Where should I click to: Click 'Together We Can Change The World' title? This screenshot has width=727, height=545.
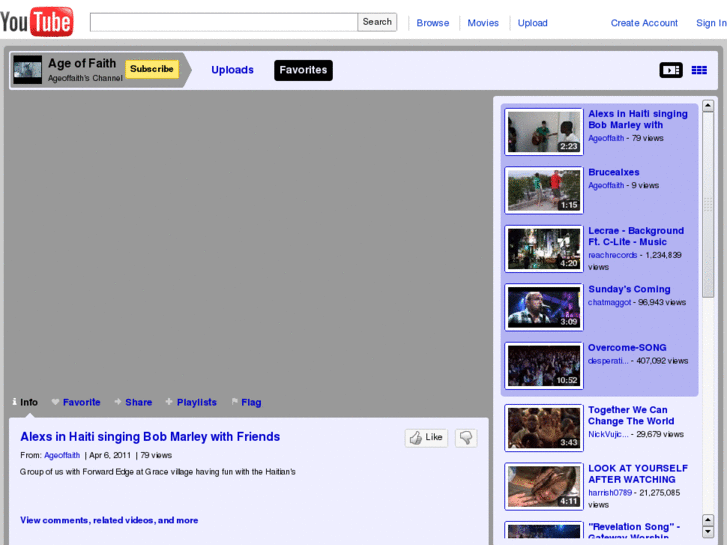[x=631, y=415]
